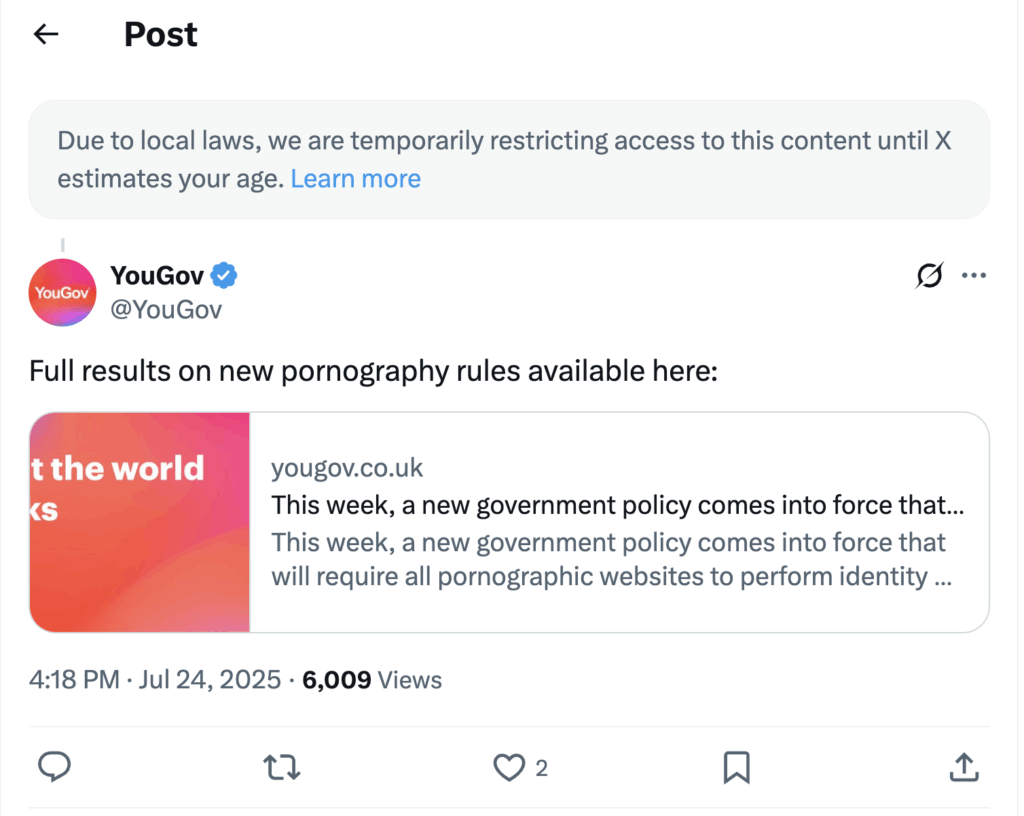Repost this YouGov post

(280, 767)
